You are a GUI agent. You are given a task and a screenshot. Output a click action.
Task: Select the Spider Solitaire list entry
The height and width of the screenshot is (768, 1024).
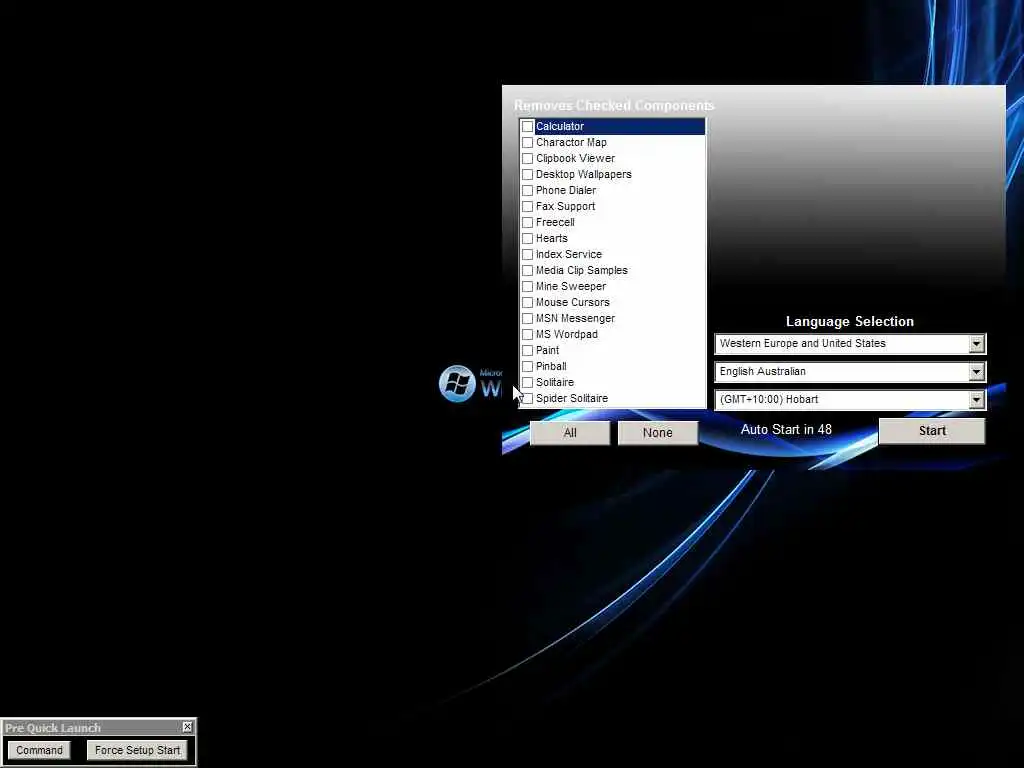pos(613,398)
